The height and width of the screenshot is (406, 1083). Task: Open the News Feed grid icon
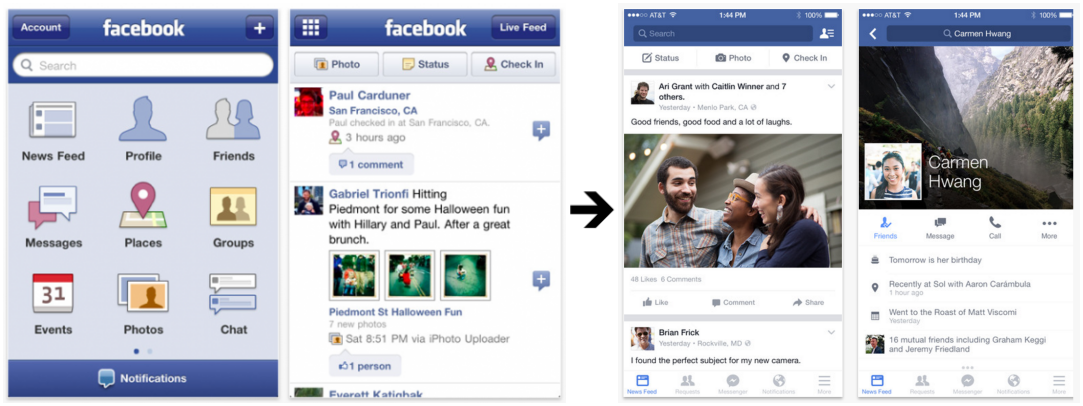(x=53, y=120)
